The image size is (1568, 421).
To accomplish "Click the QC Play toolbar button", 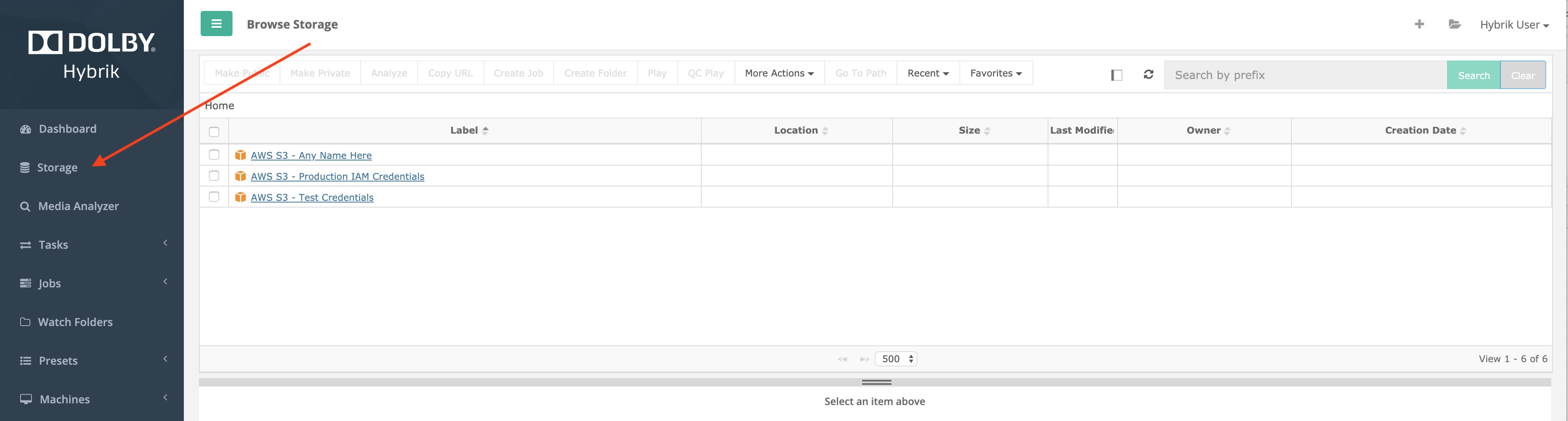I will [x=706, y=73].
